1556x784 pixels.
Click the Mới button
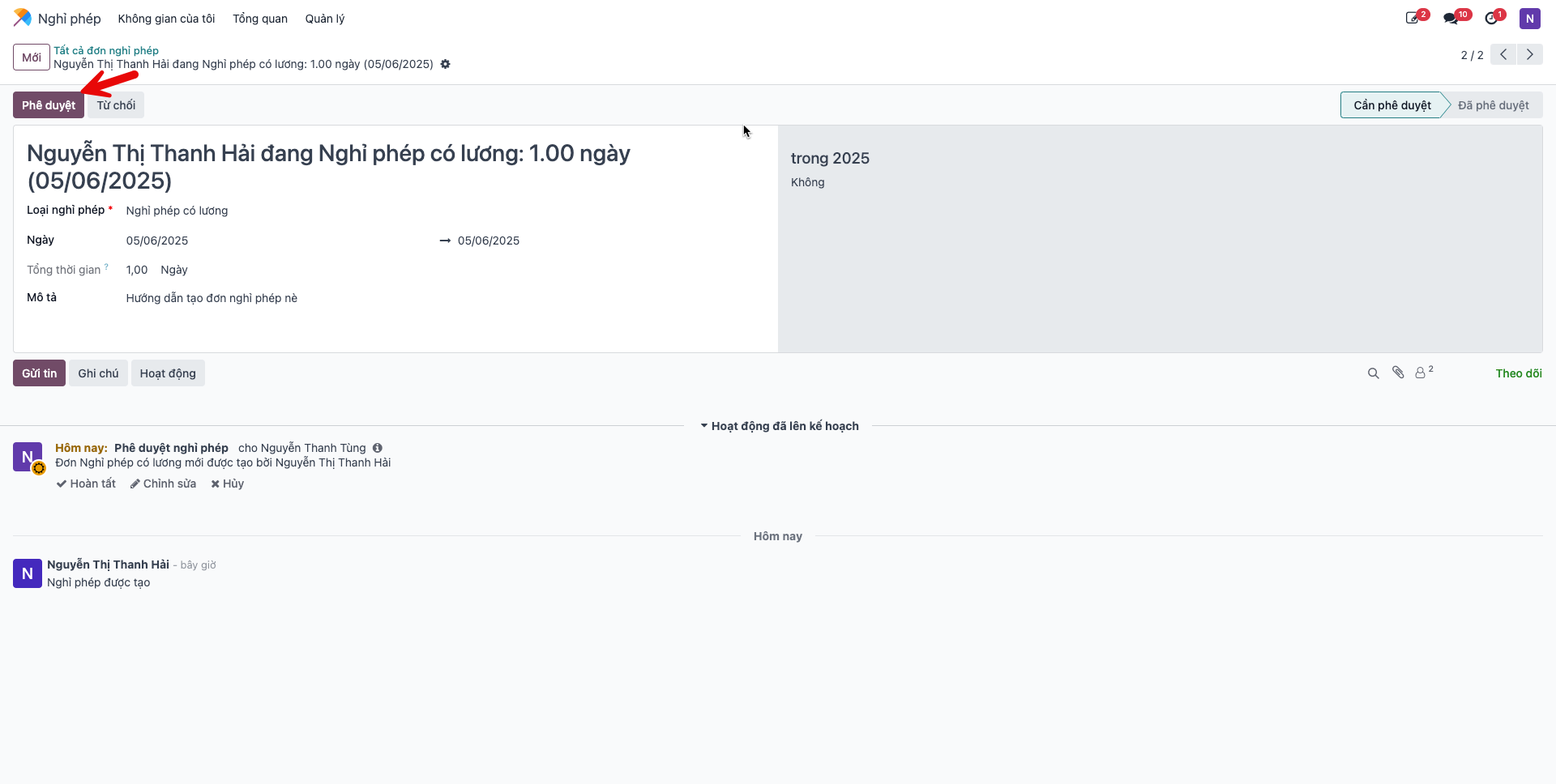(32, 58)
